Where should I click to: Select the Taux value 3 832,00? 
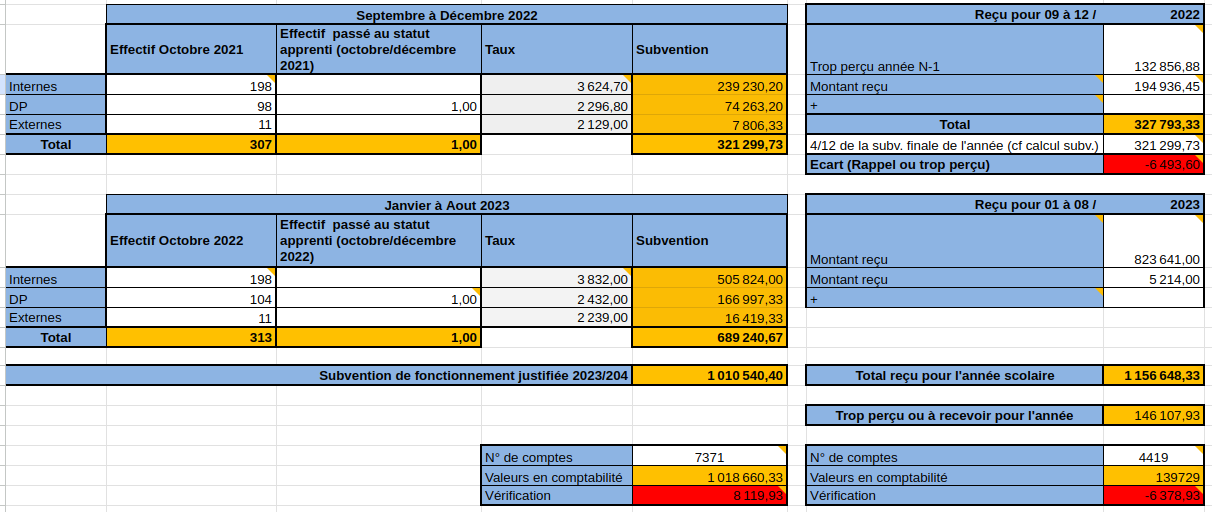coord(557,279)
